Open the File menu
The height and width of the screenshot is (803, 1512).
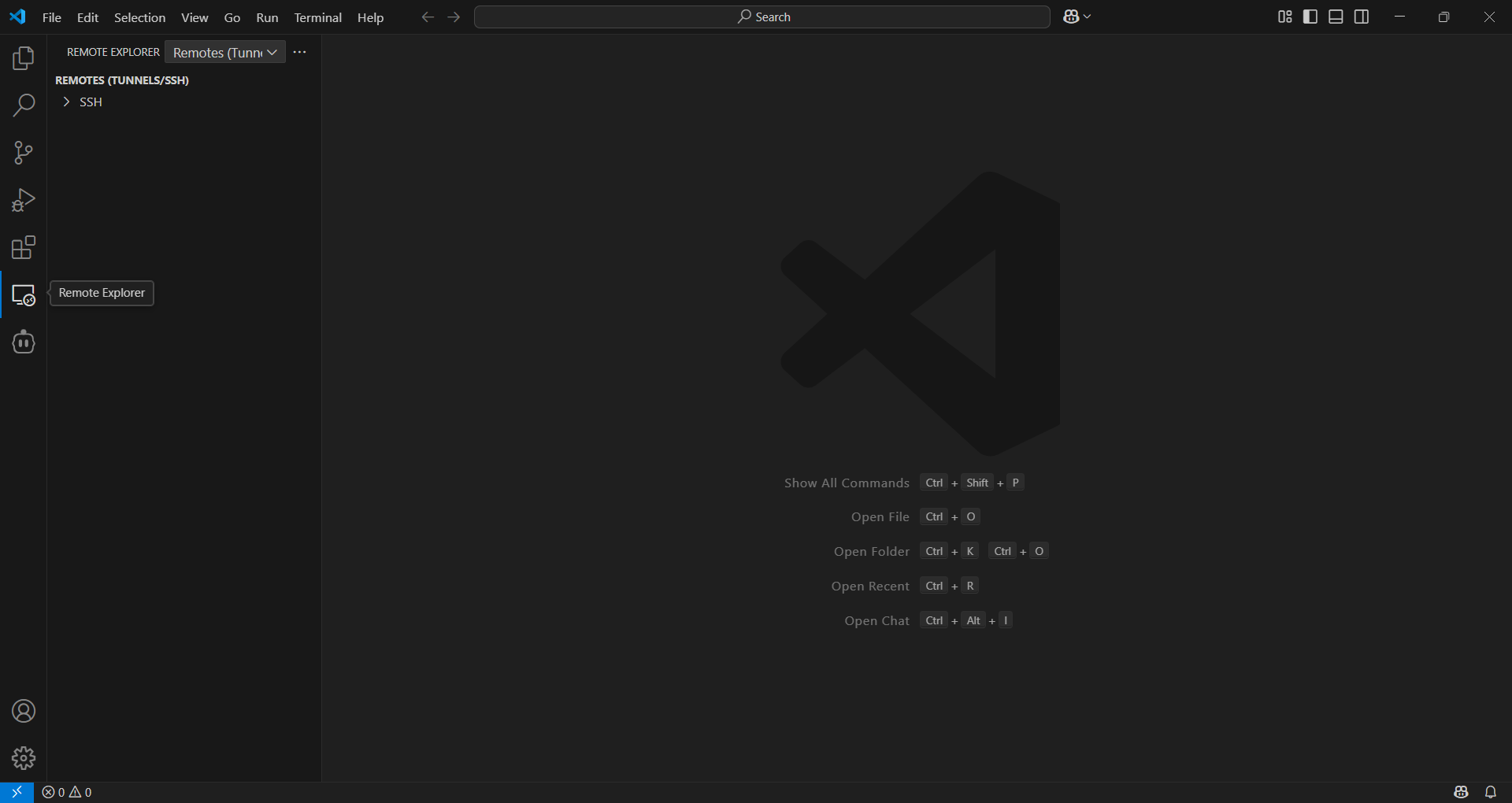(x=52, y=17)
